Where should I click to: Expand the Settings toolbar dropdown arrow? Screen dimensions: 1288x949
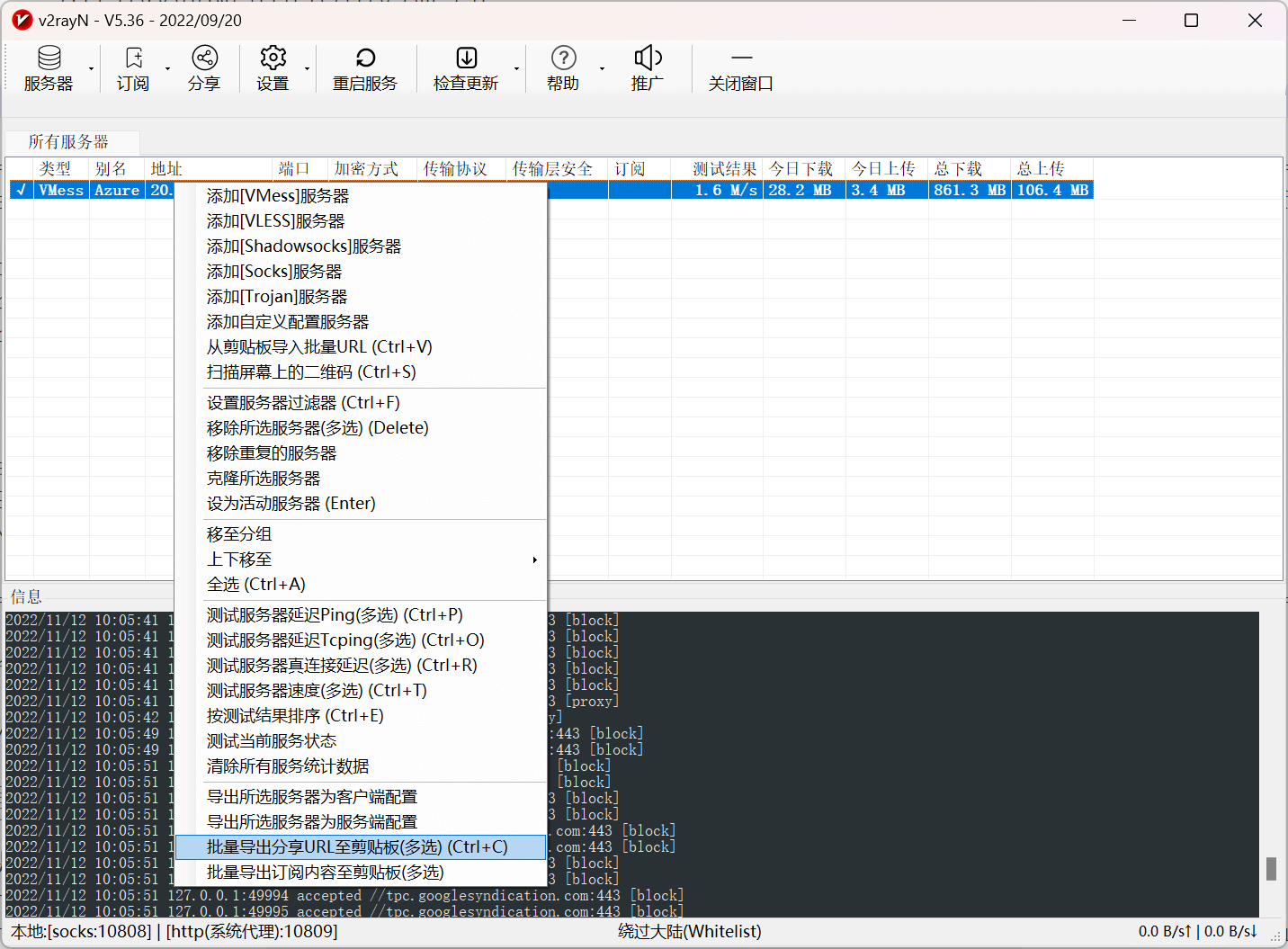tap(307, 69)
